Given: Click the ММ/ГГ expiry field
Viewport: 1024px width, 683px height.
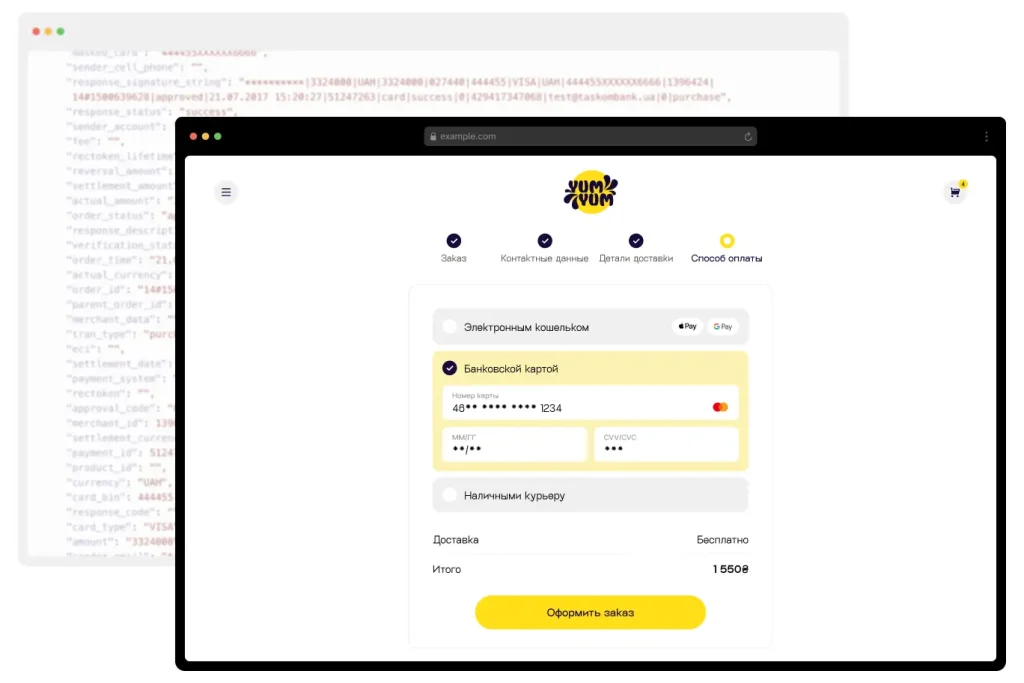Looking at the screenshot, I should pyautogui.click(x=515, y=444).
